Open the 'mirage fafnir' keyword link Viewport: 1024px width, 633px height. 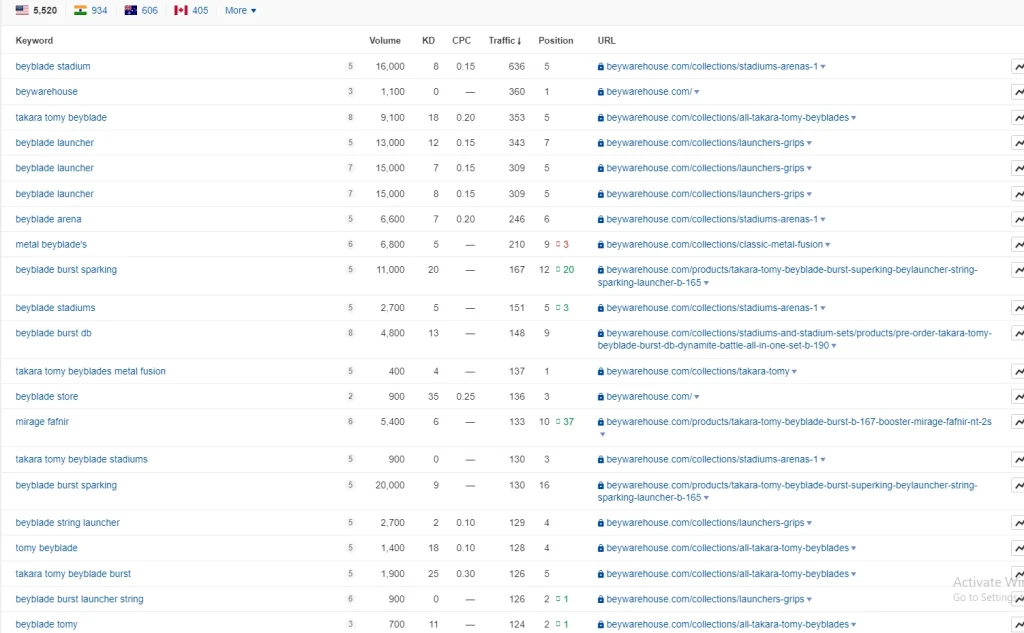click(x=42, y=421)
